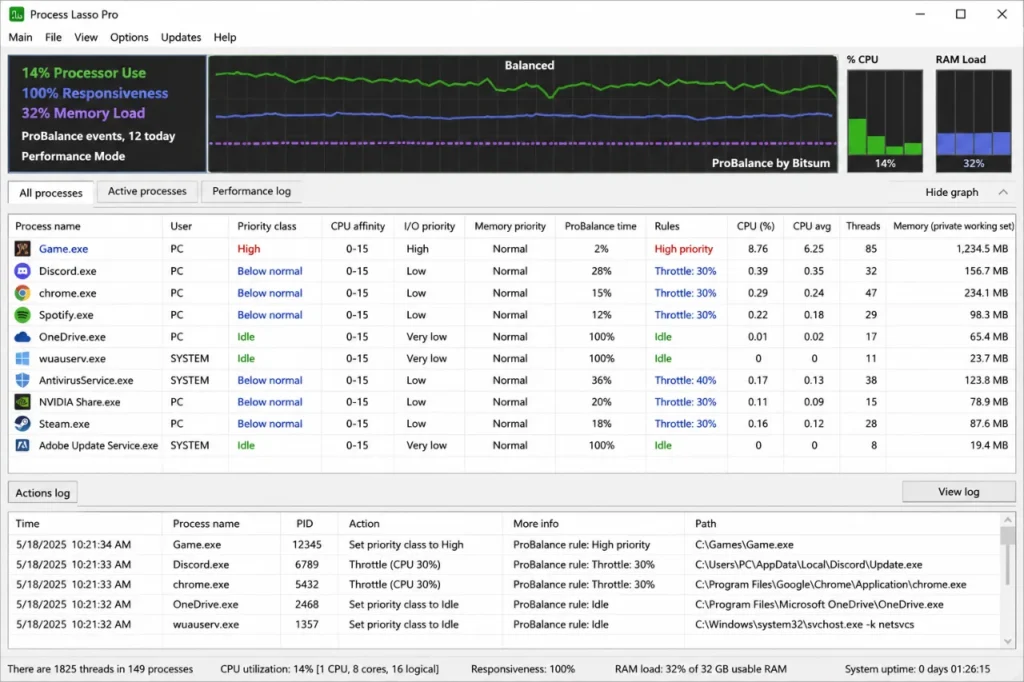Switch to the Active processes tab
1024x682 pixels.
(x=147, y=191)
